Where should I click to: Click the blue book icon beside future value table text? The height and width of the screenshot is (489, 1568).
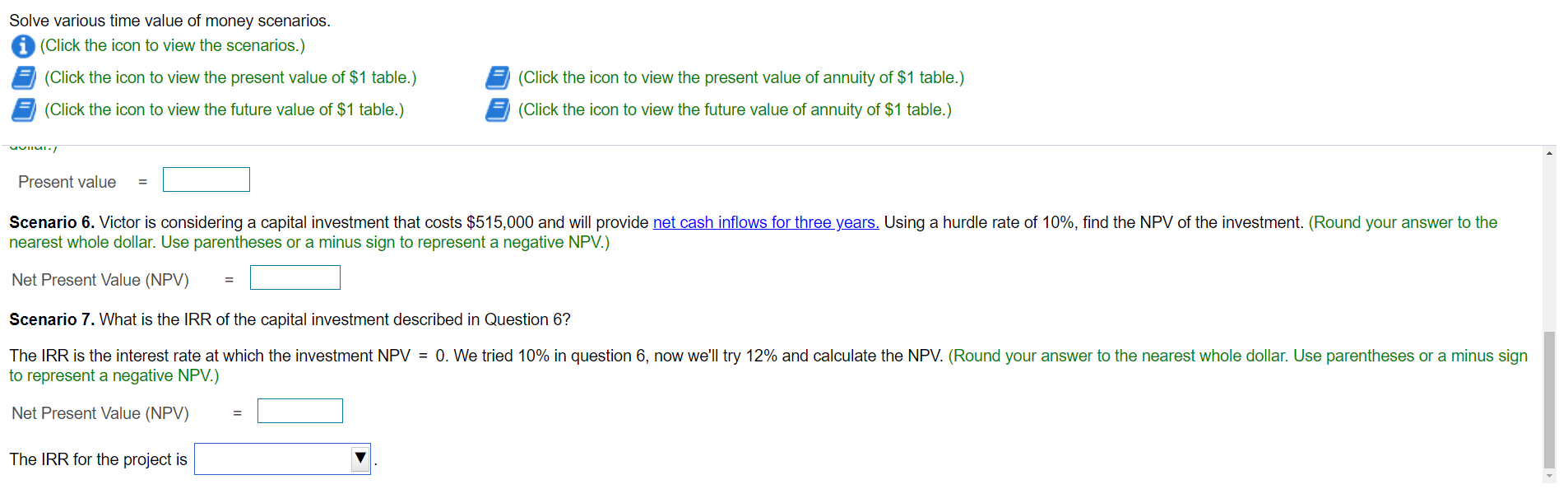pyautogui.click(x=23, y=109)
